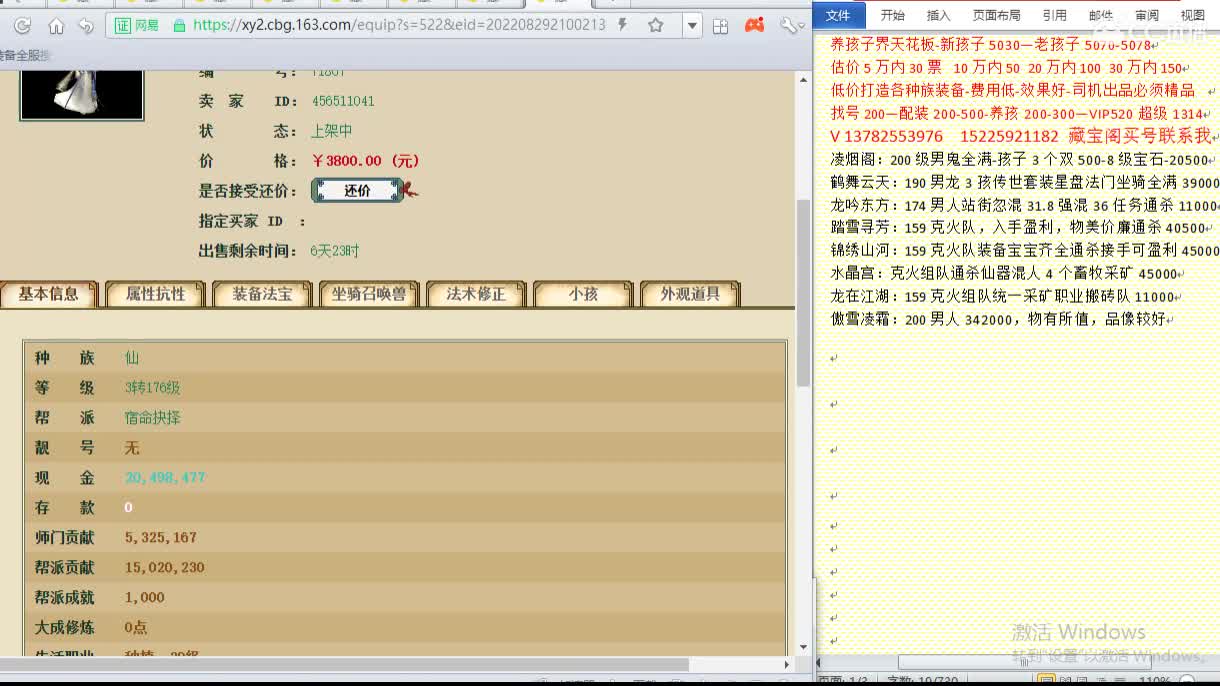1220x686 pixels.
Task: Open the Word 审阅 ribbon tab
Action: [x=1147, y=15]
